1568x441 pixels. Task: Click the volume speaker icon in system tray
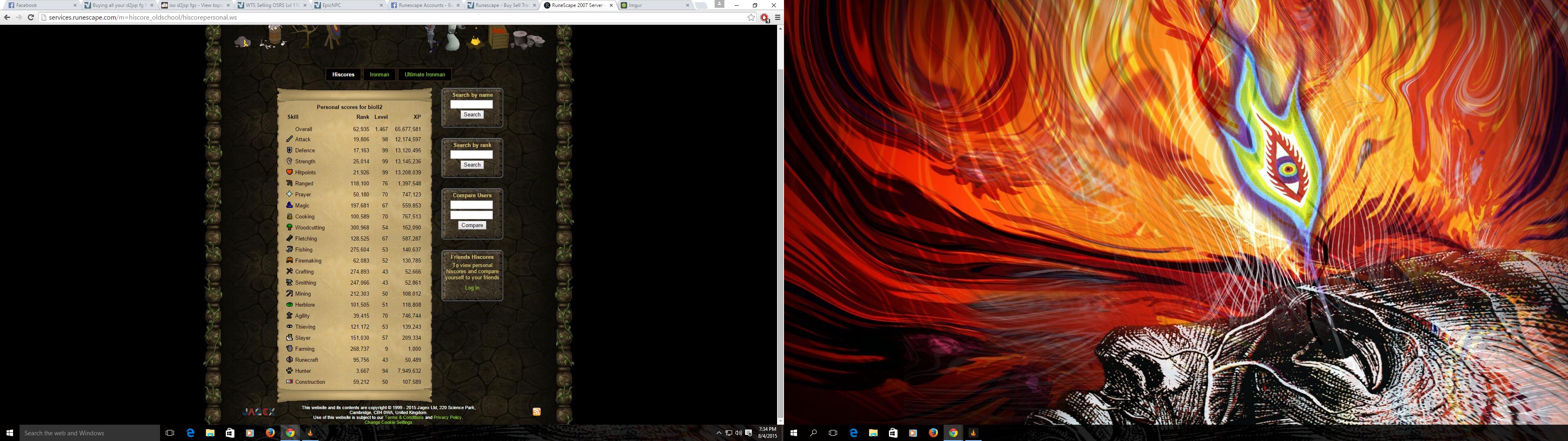click(x=738, y=433)
